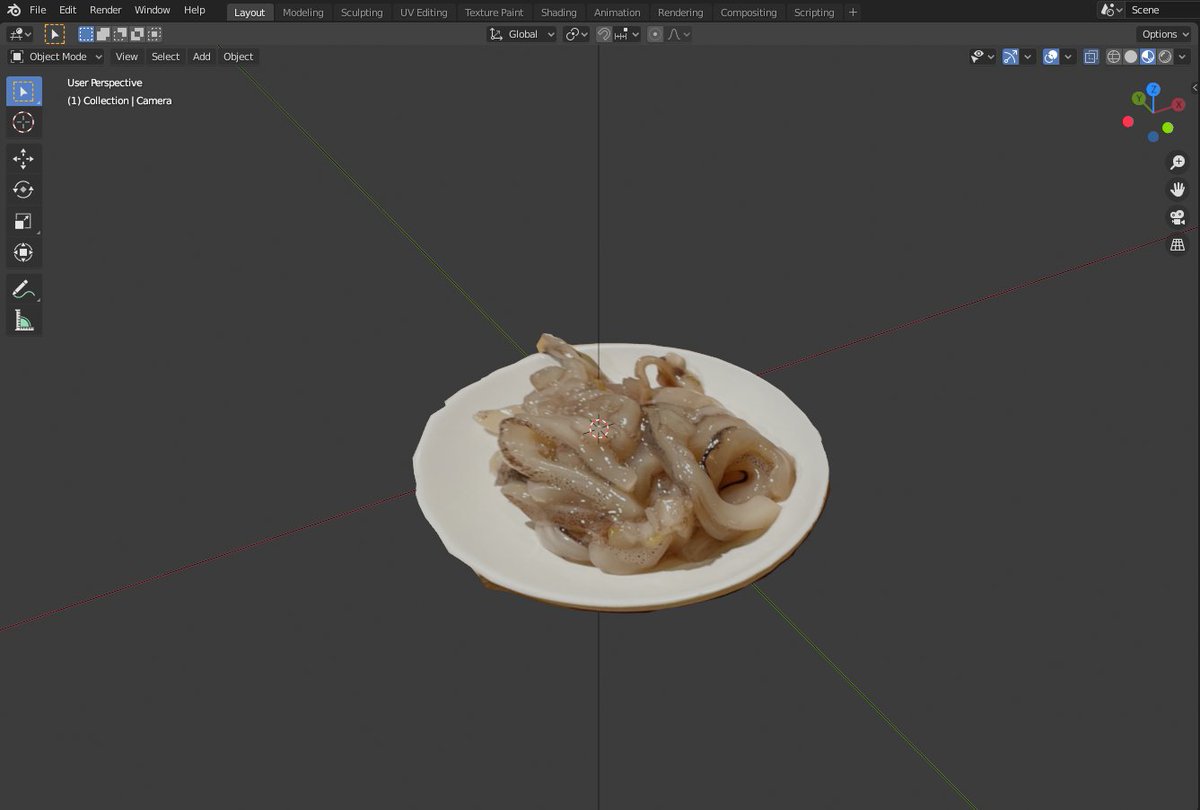The image size is (1200, 810).
Task: Open the Window menu
Action: [152, 10]
